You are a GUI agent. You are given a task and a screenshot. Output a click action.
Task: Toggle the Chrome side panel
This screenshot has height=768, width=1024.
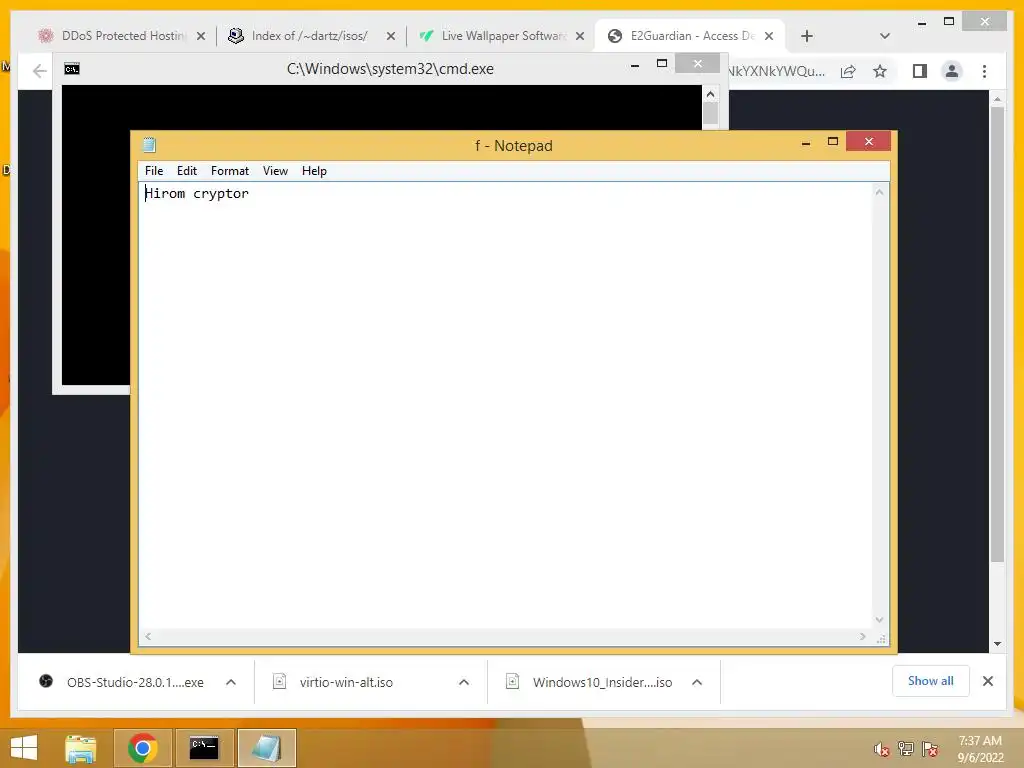(x=920, y=71)
